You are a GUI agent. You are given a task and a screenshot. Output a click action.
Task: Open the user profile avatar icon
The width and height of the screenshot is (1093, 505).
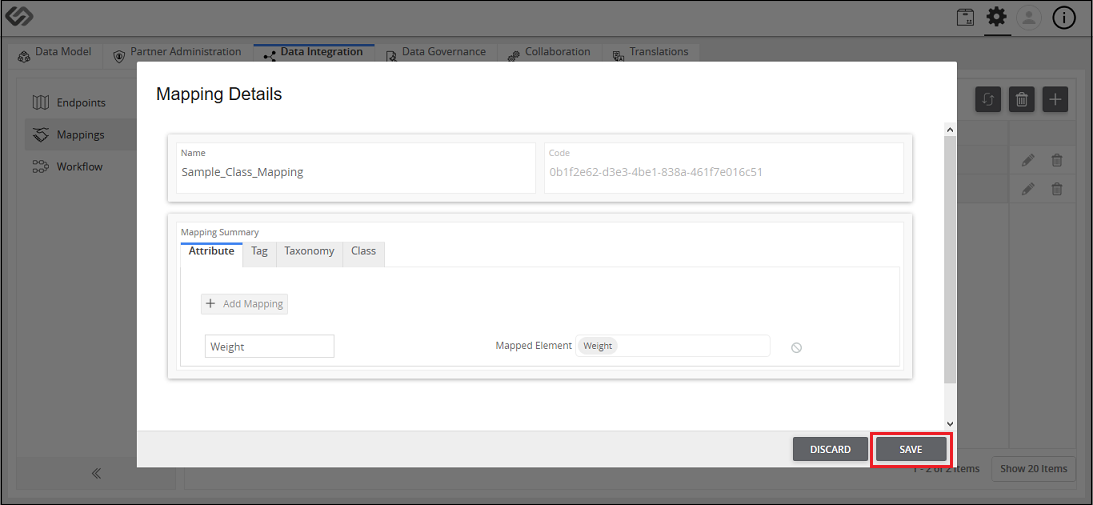pyautogui.click(x=1029, y=18)
